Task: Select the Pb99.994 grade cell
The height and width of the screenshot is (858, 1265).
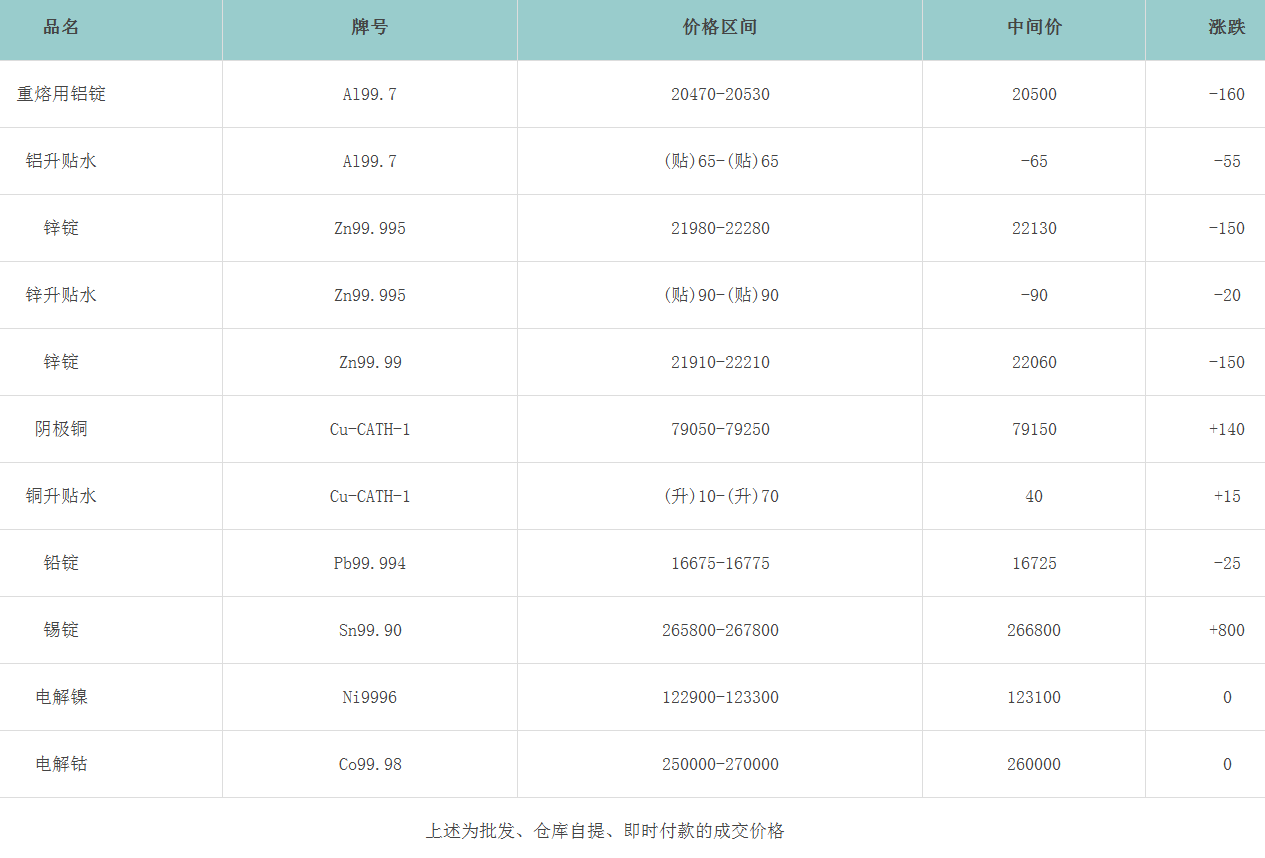Action: pyautogui.click(x=370, y=563)
